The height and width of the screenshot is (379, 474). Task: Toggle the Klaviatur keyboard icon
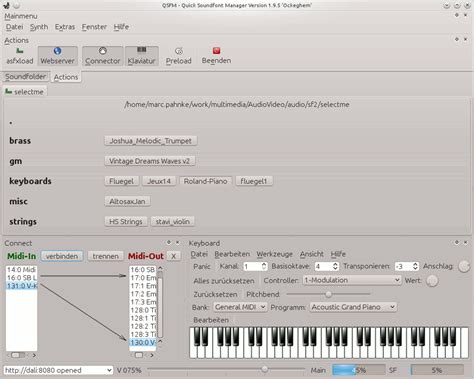pos(142,50)
